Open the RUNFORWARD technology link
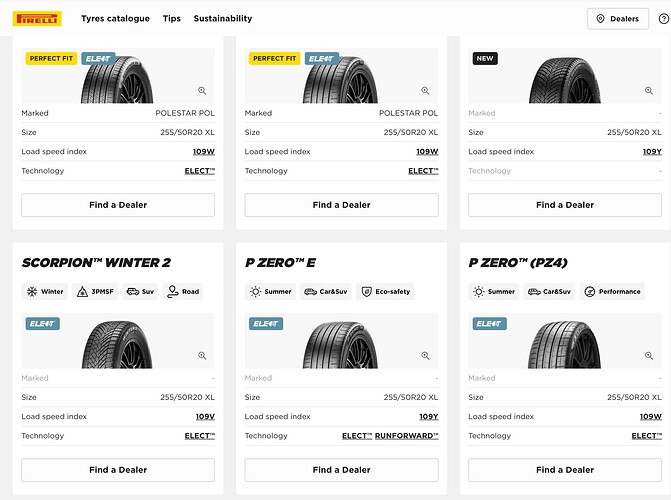 pyautogui.click(x=406, y=436)
